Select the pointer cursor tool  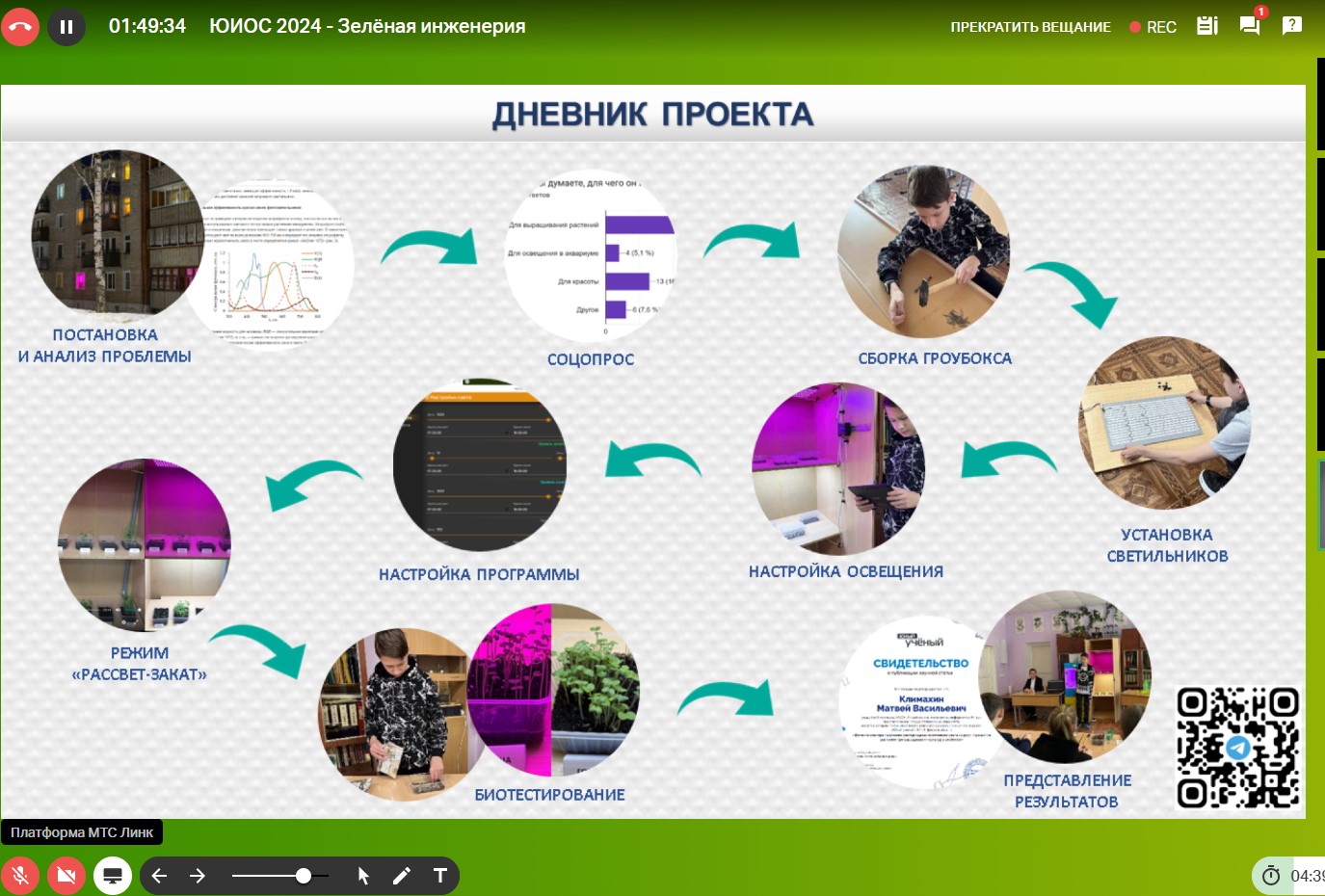363,876
